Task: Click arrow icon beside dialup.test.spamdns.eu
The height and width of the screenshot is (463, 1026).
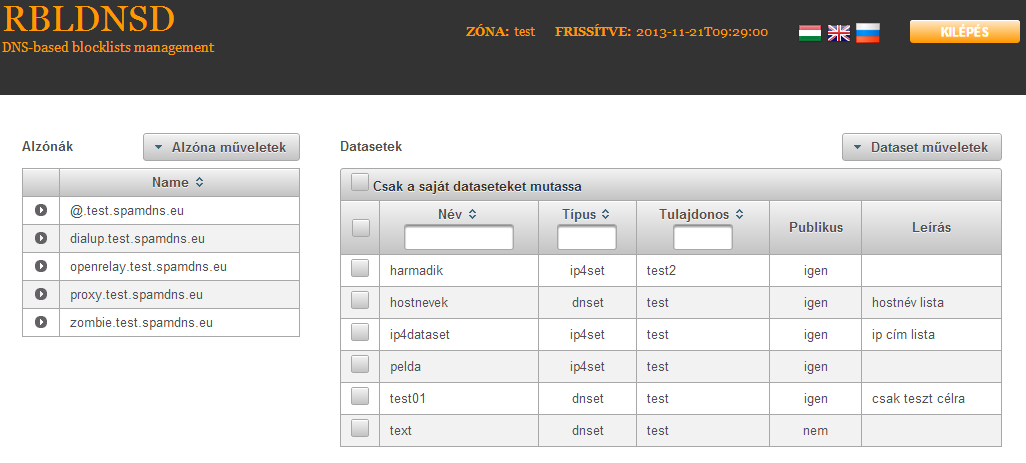Action: coord(41,239)
